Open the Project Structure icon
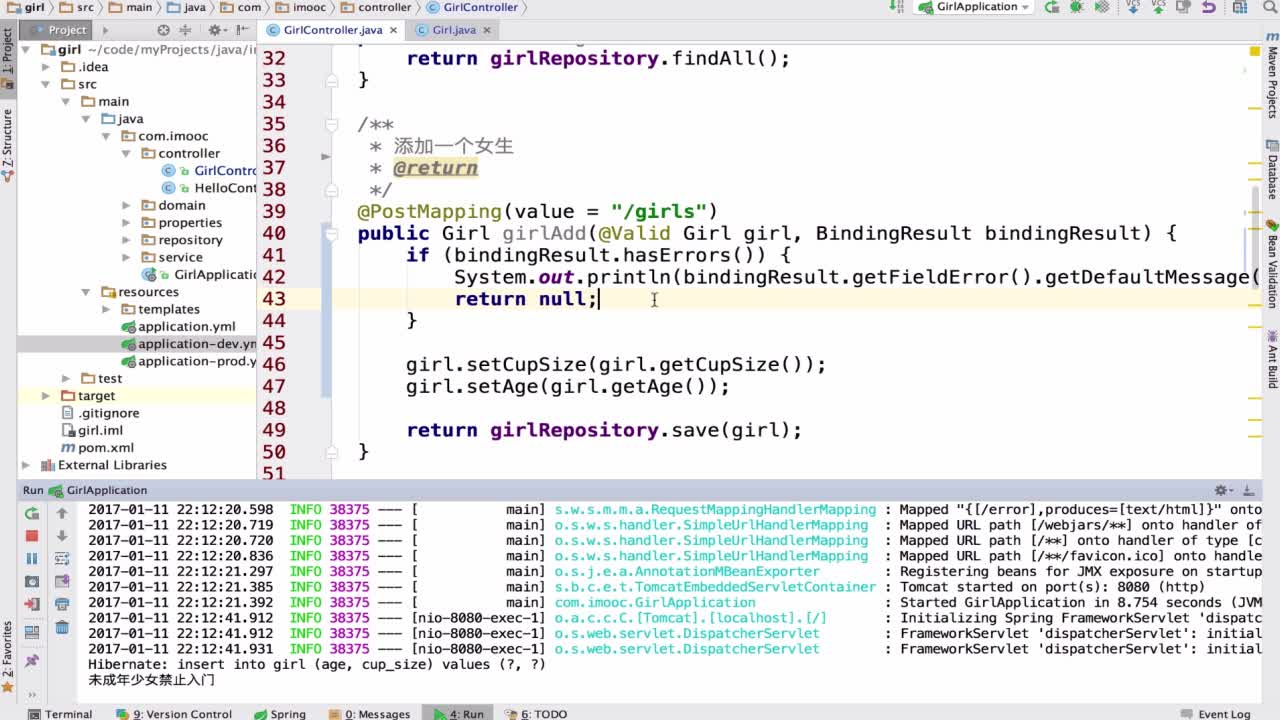1280x720 pixels. [x=1240, y=7]
